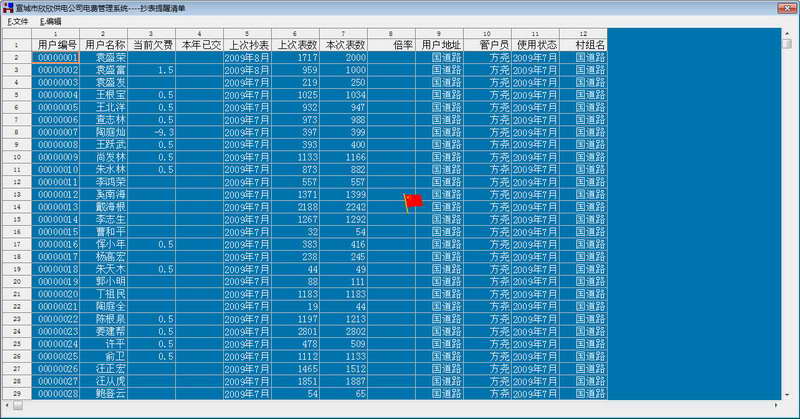Click the application icon in title bar

pos(8,7)
